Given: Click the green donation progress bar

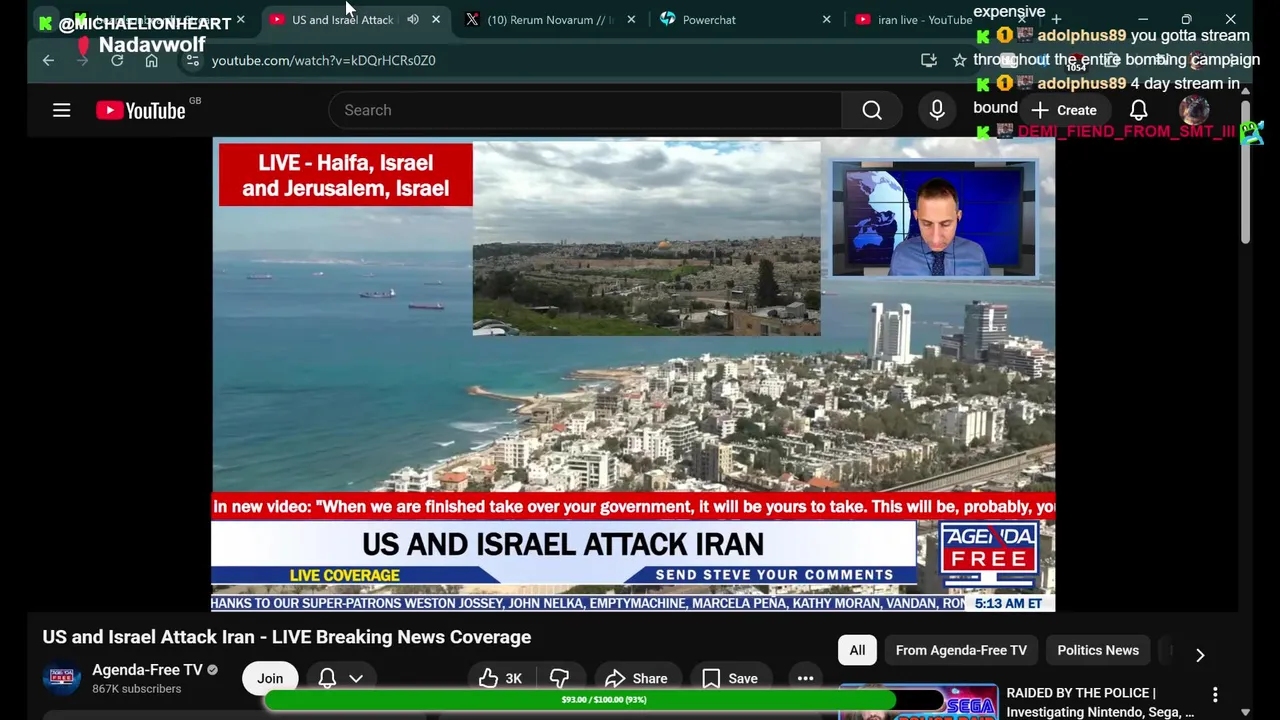Looking at the screenshot, I should pos(604,700).
